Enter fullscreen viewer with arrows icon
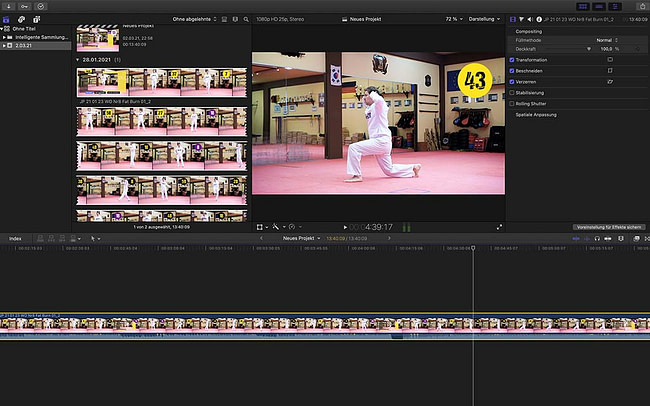The height and width of the screenshot is (406, 650). click(499, 227)
